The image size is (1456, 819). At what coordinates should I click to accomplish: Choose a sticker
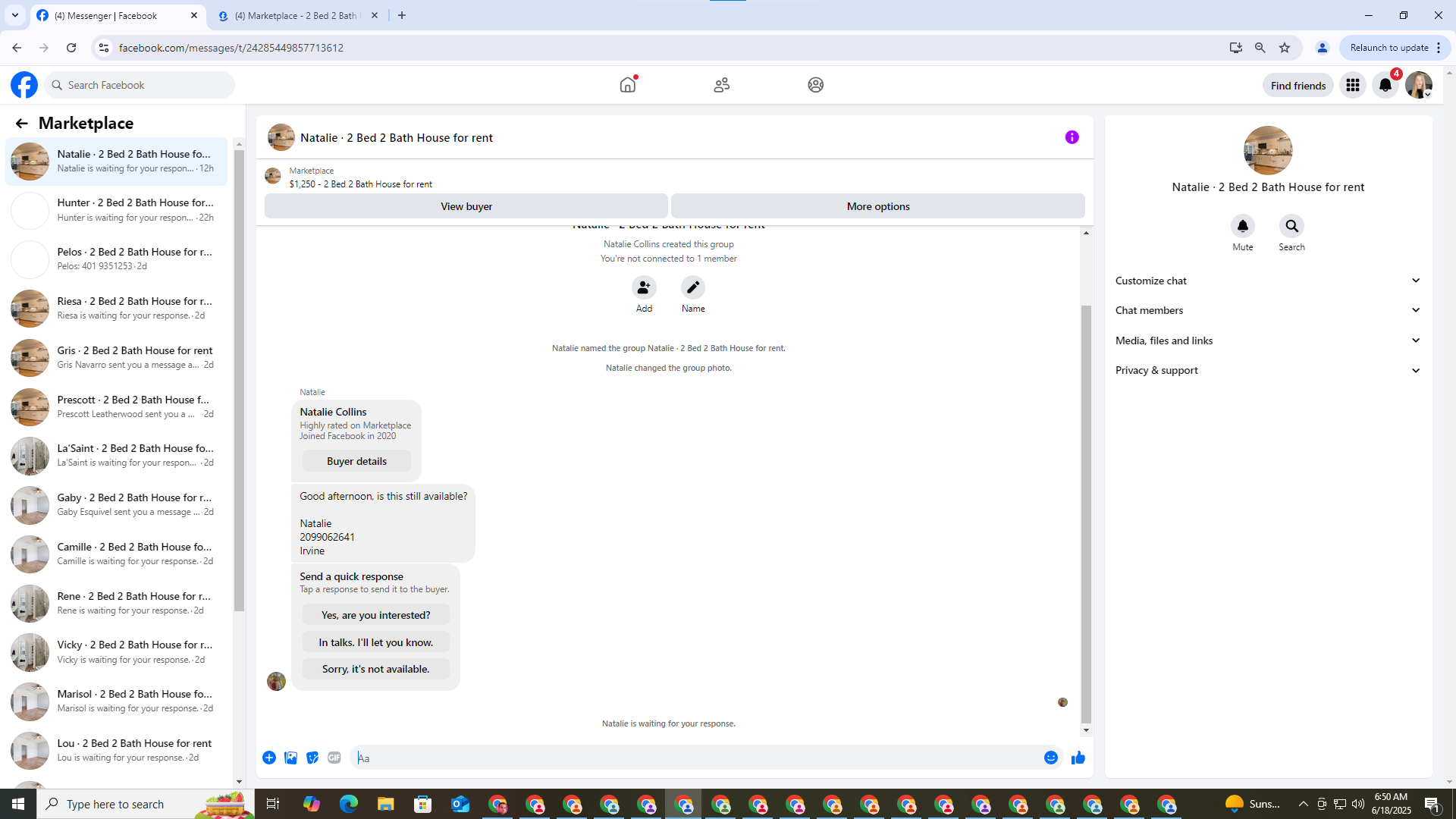pyautogui.click(x=312, y=758)
